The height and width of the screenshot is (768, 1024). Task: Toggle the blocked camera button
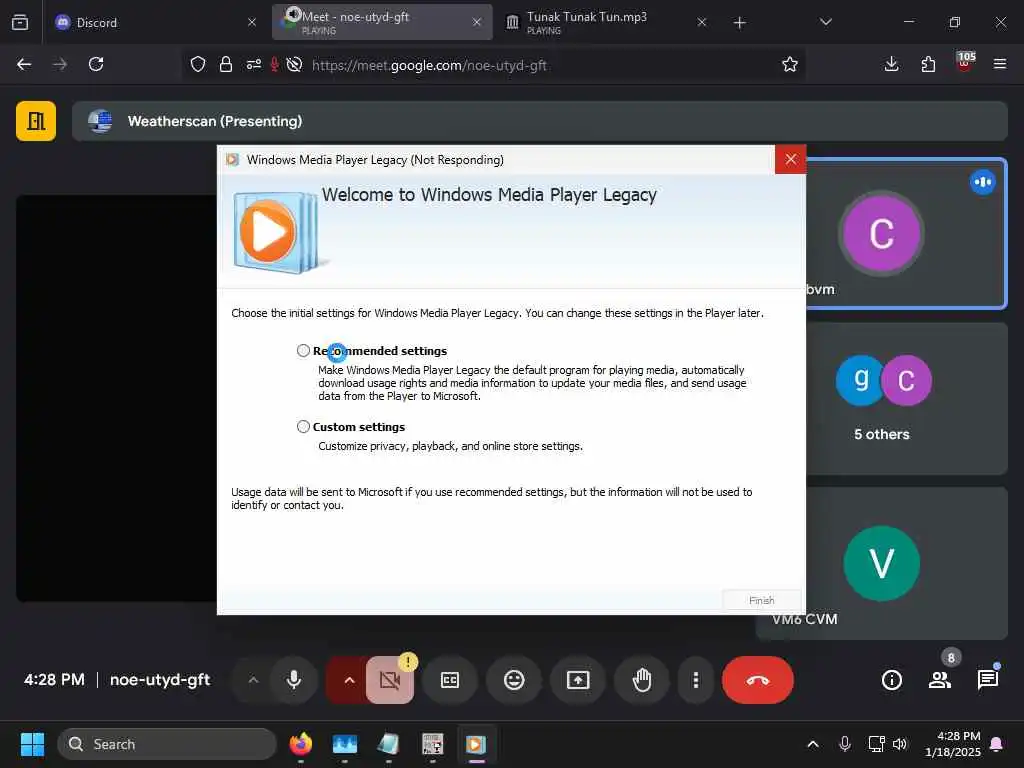390,680
